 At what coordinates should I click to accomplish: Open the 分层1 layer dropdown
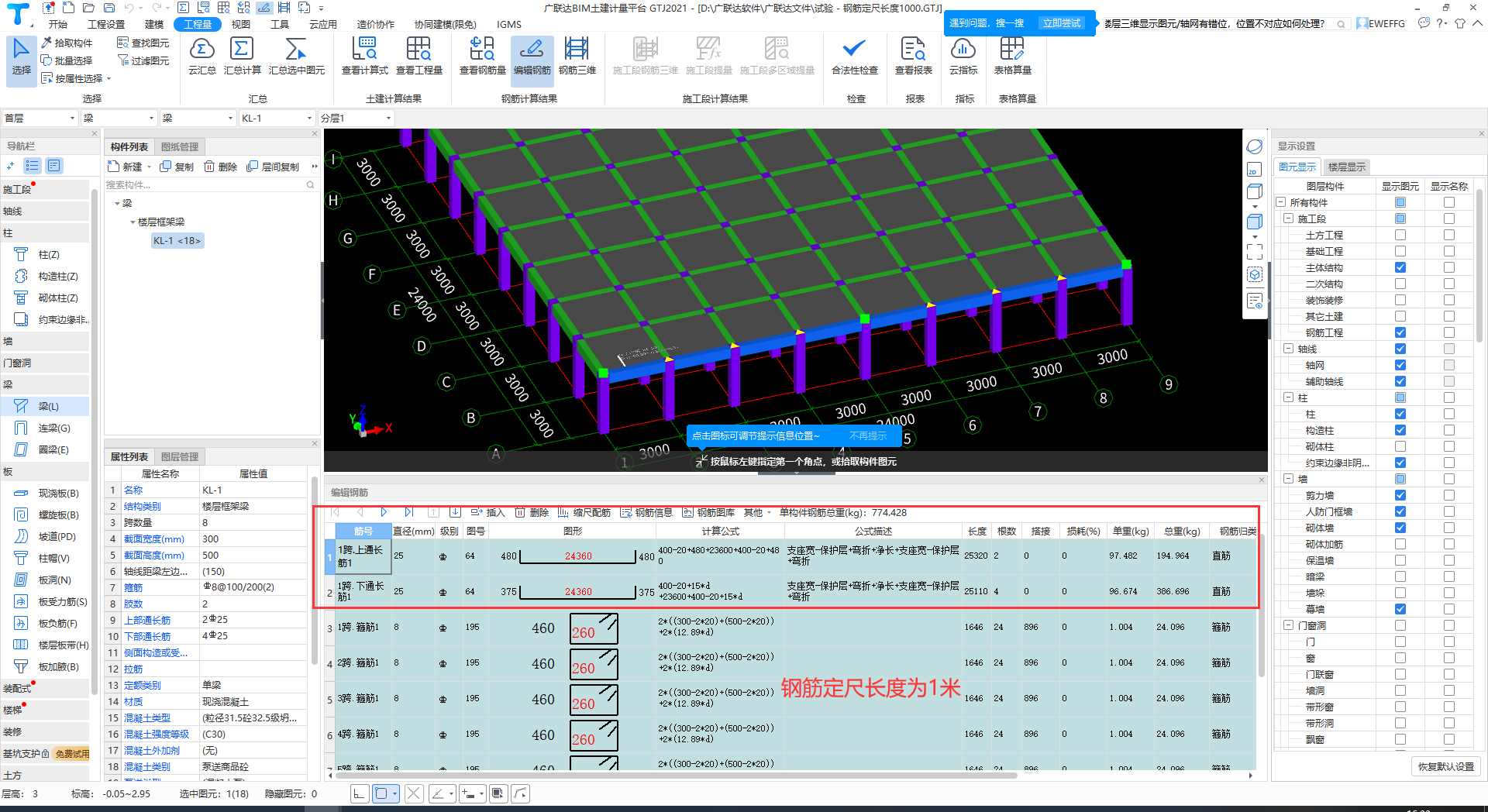pos(356,118)
